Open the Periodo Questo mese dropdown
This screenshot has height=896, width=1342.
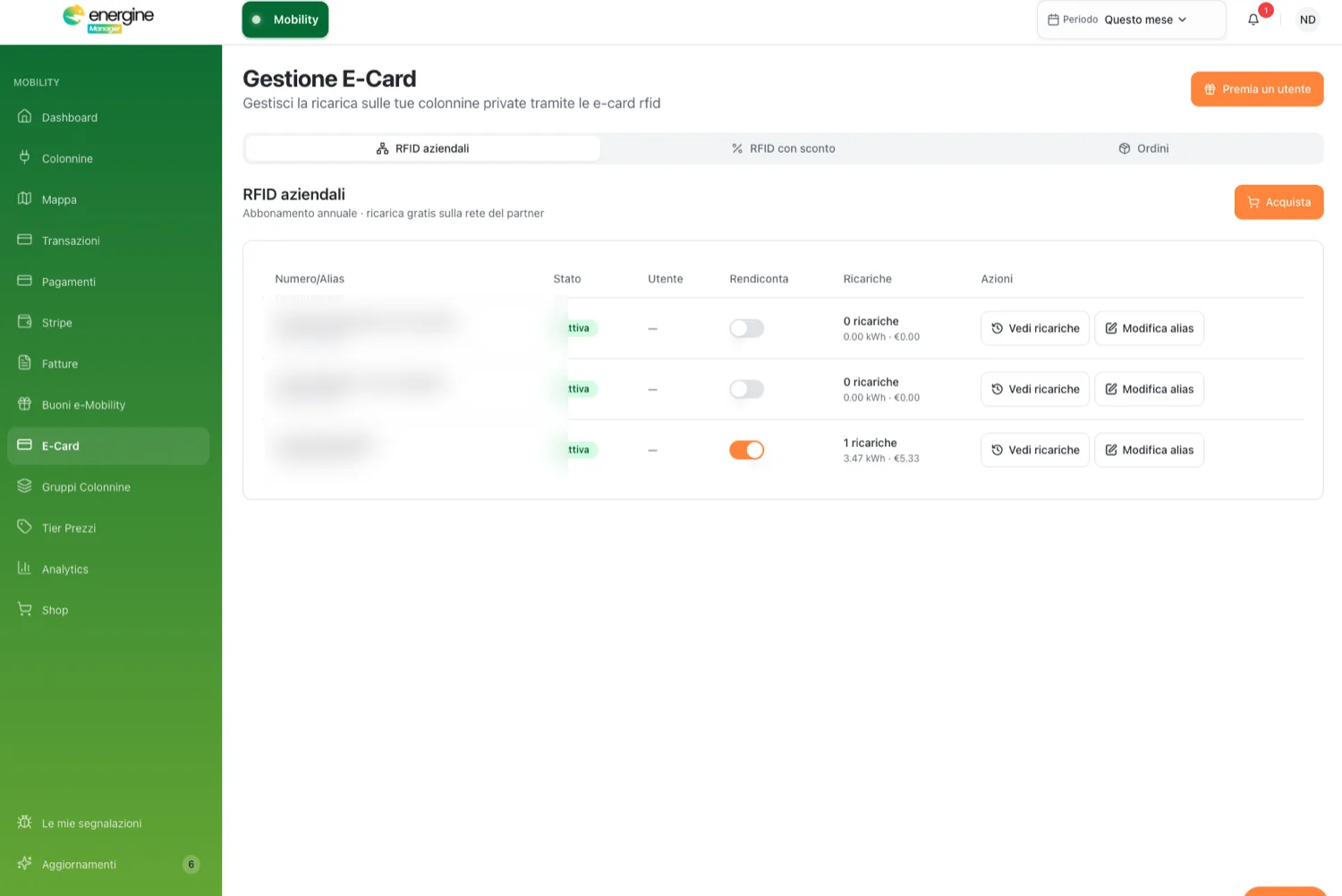pos(1131,20)
